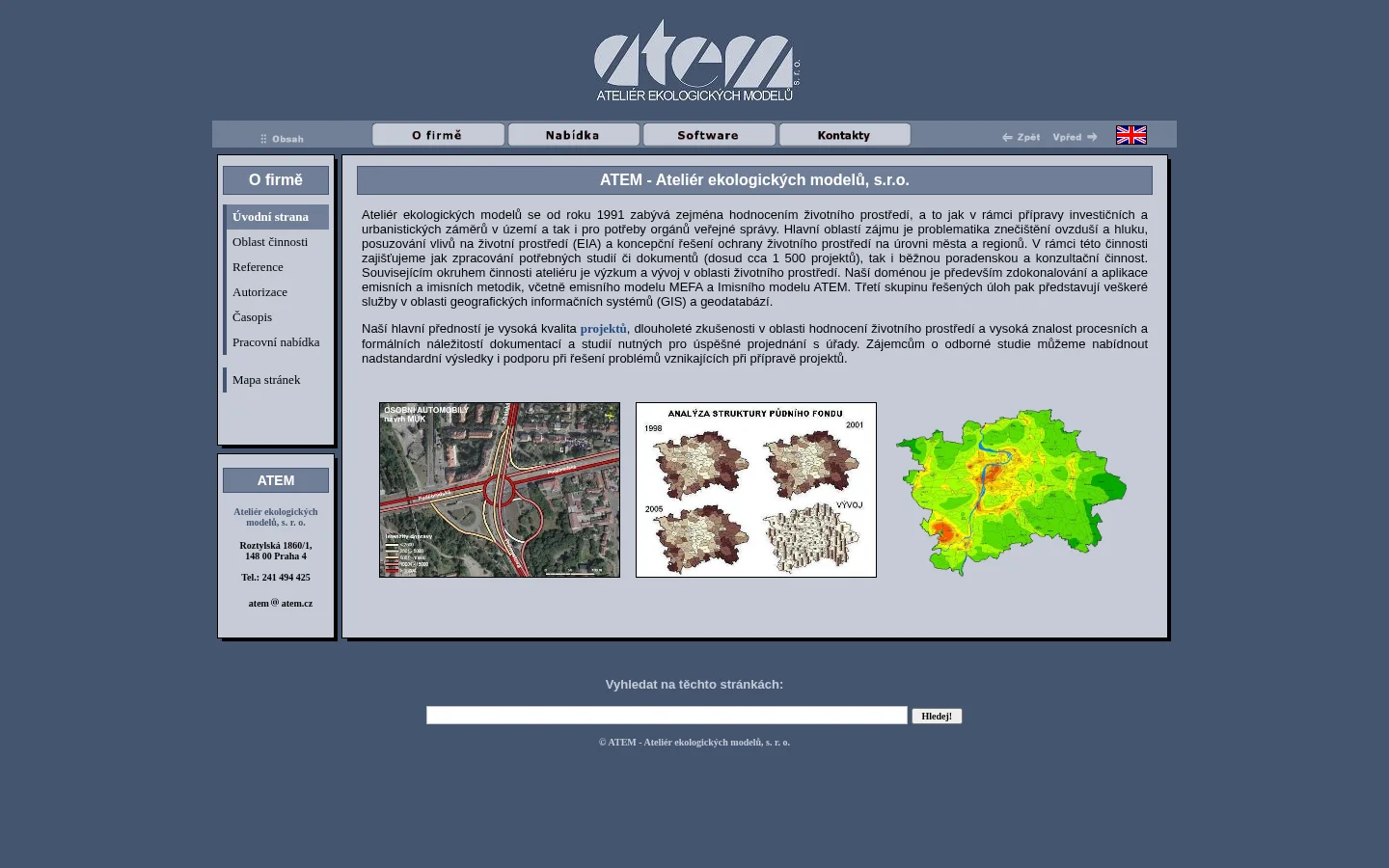Open the Nabídka tab

pyautogui.click(x=574, y=135)
